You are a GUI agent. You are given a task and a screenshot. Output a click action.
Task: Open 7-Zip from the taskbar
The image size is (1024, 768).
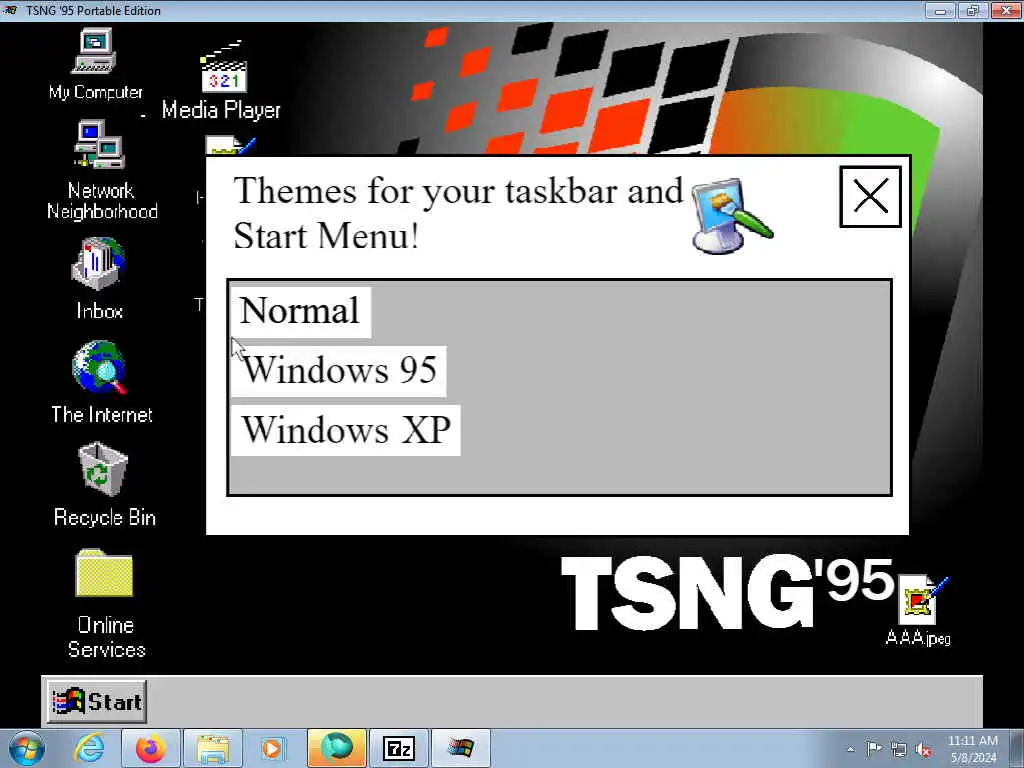pyautogui.click(x=398, y=748)
